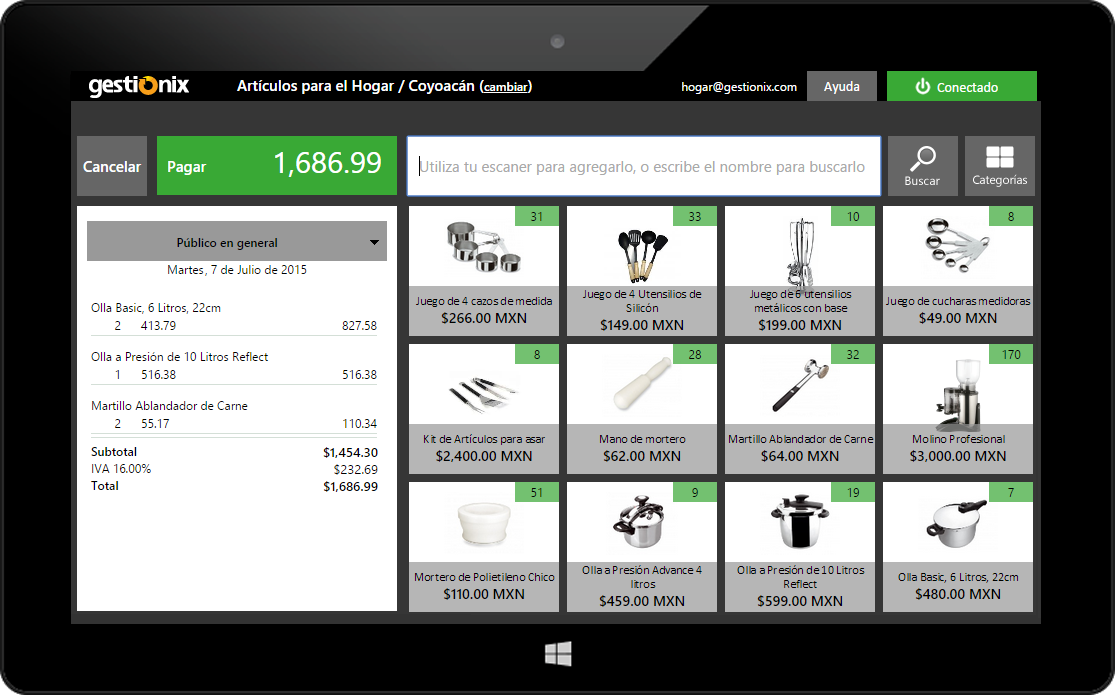Click the gestionix logo
The width and height of the screenshot is (1115, 695).
tap(138, 86)
